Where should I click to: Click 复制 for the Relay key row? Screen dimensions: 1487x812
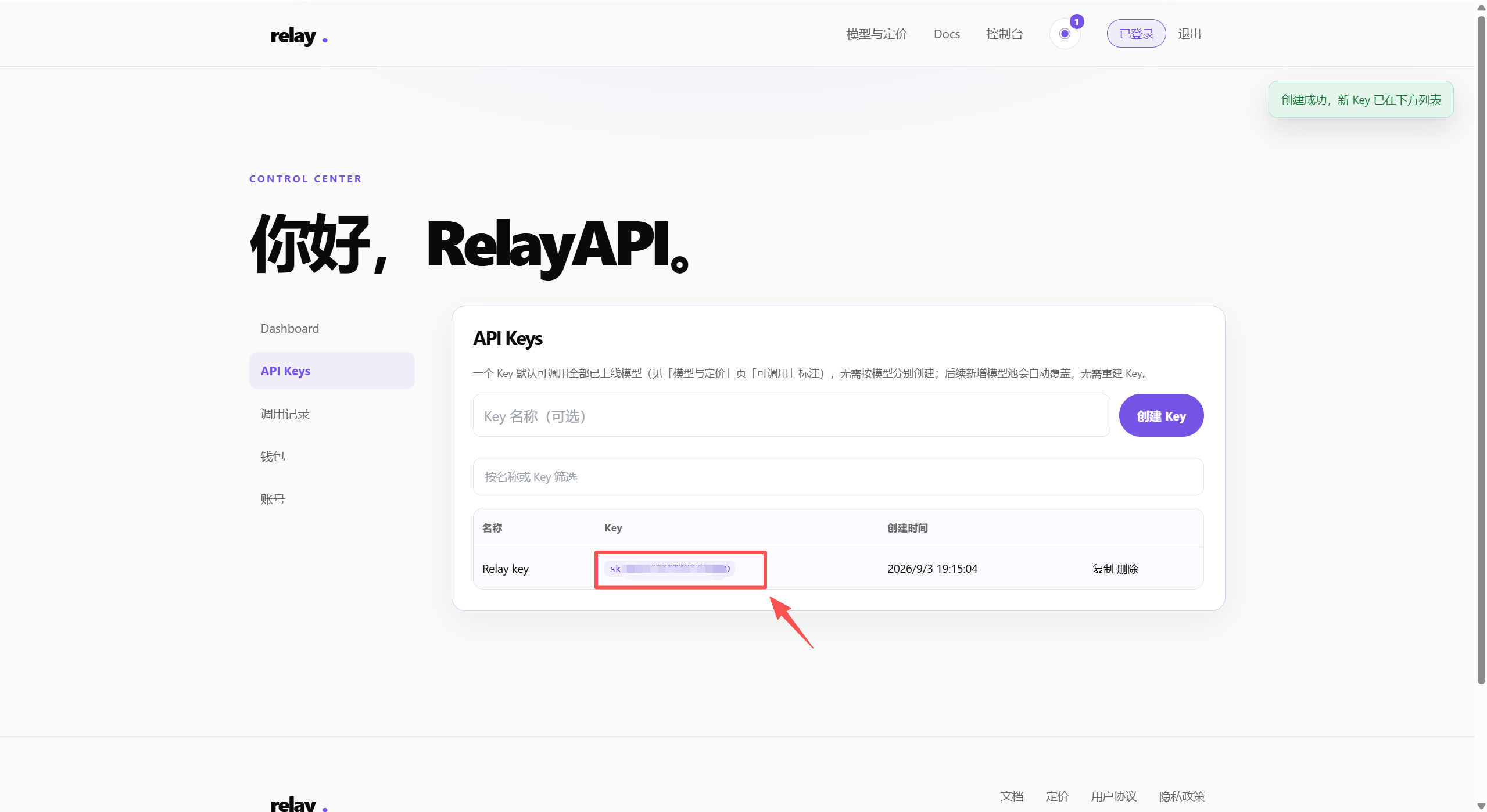click(x=1102, y=569)
